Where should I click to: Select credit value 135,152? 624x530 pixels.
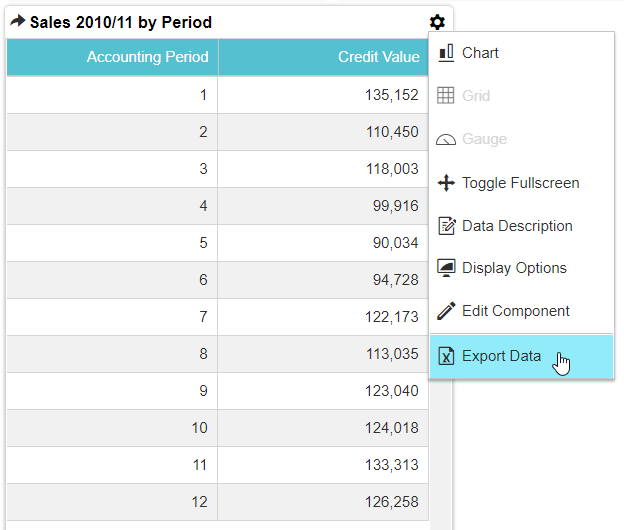coord(392,95)
